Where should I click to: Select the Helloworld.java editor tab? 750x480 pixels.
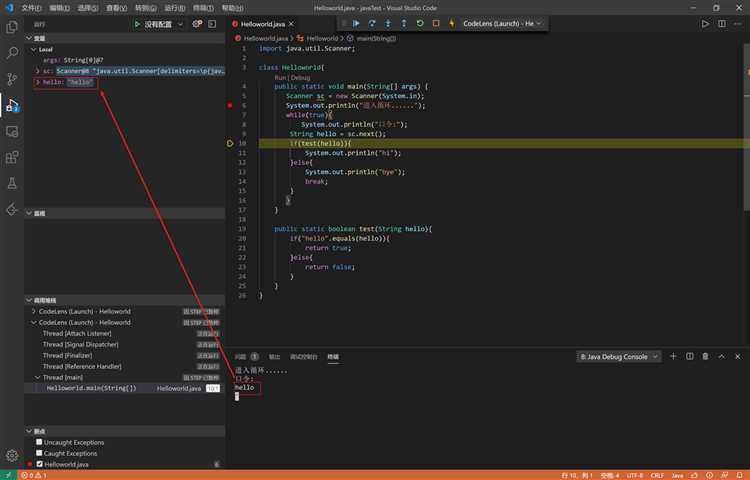click(x=263, y=24)
